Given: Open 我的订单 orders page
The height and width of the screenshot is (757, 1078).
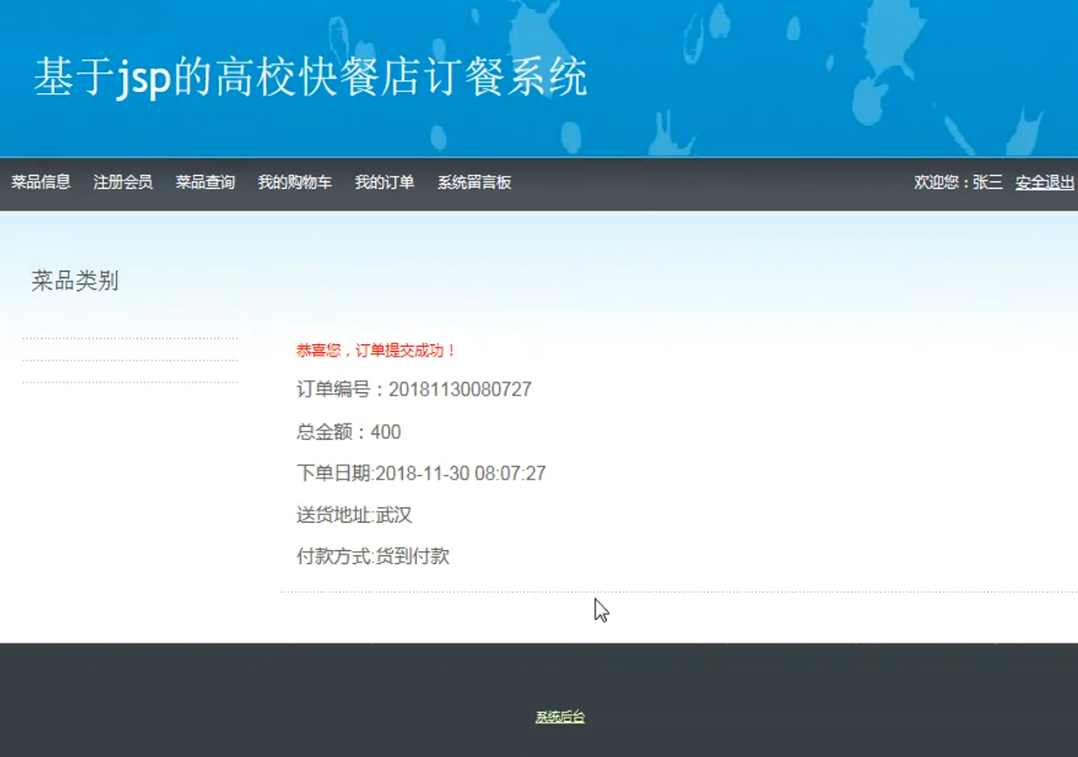Looking at the screenshot, I should (x=384, y=182).
